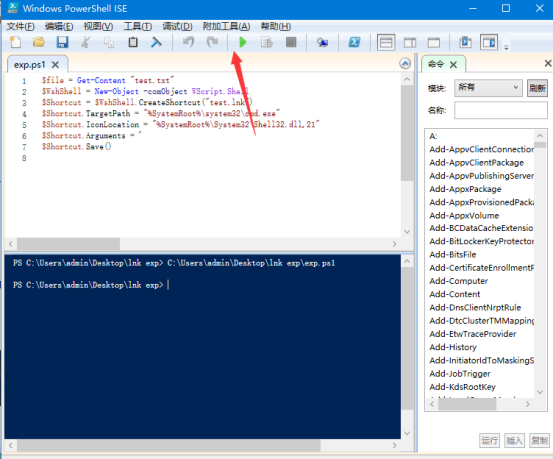The image size is (553, 459).
Task: Select Add-EtwTraceProvider in command list
Action: 473,334
